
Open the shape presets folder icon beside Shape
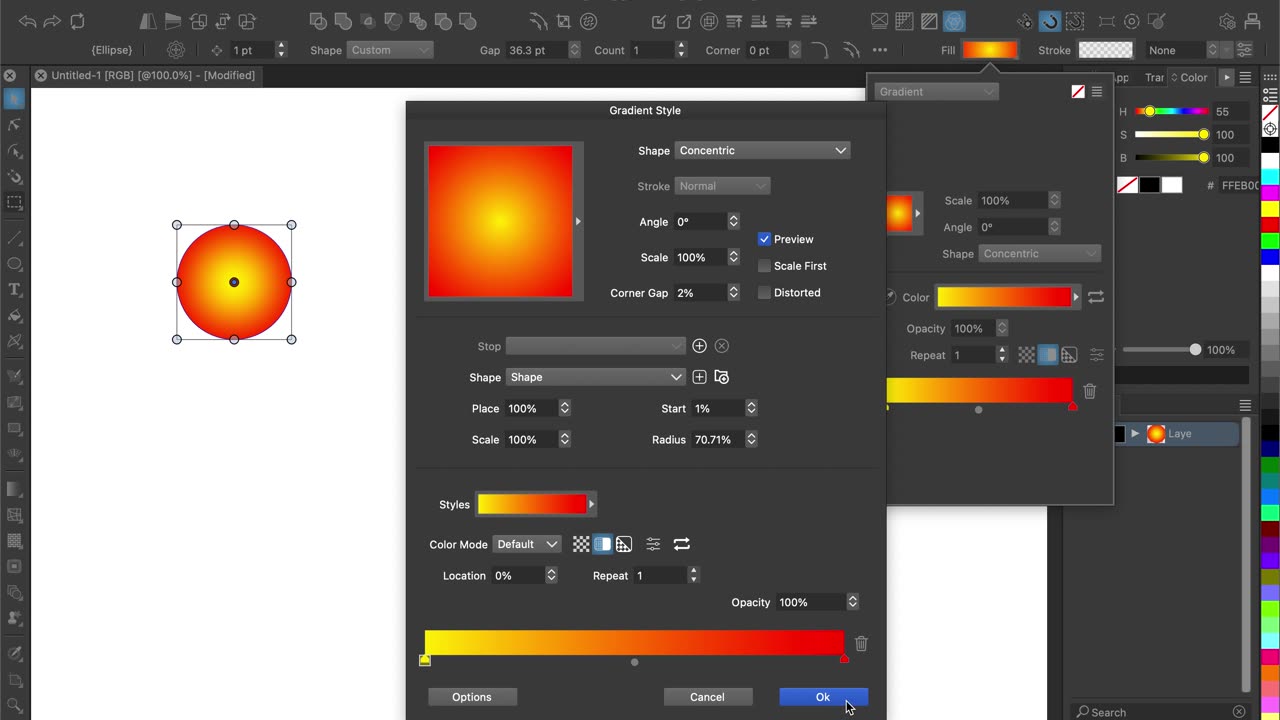tap(722, 377)
